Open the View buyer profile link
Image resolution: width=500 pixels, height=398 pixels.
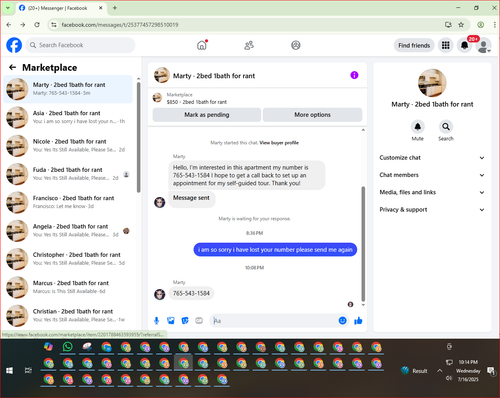279,143
